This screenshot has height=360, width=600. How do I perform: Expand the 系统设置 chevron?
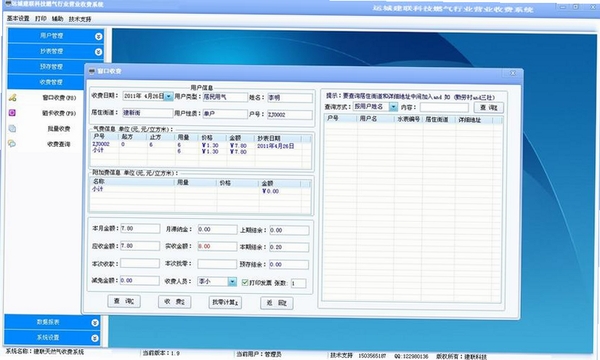coord(95,338)
